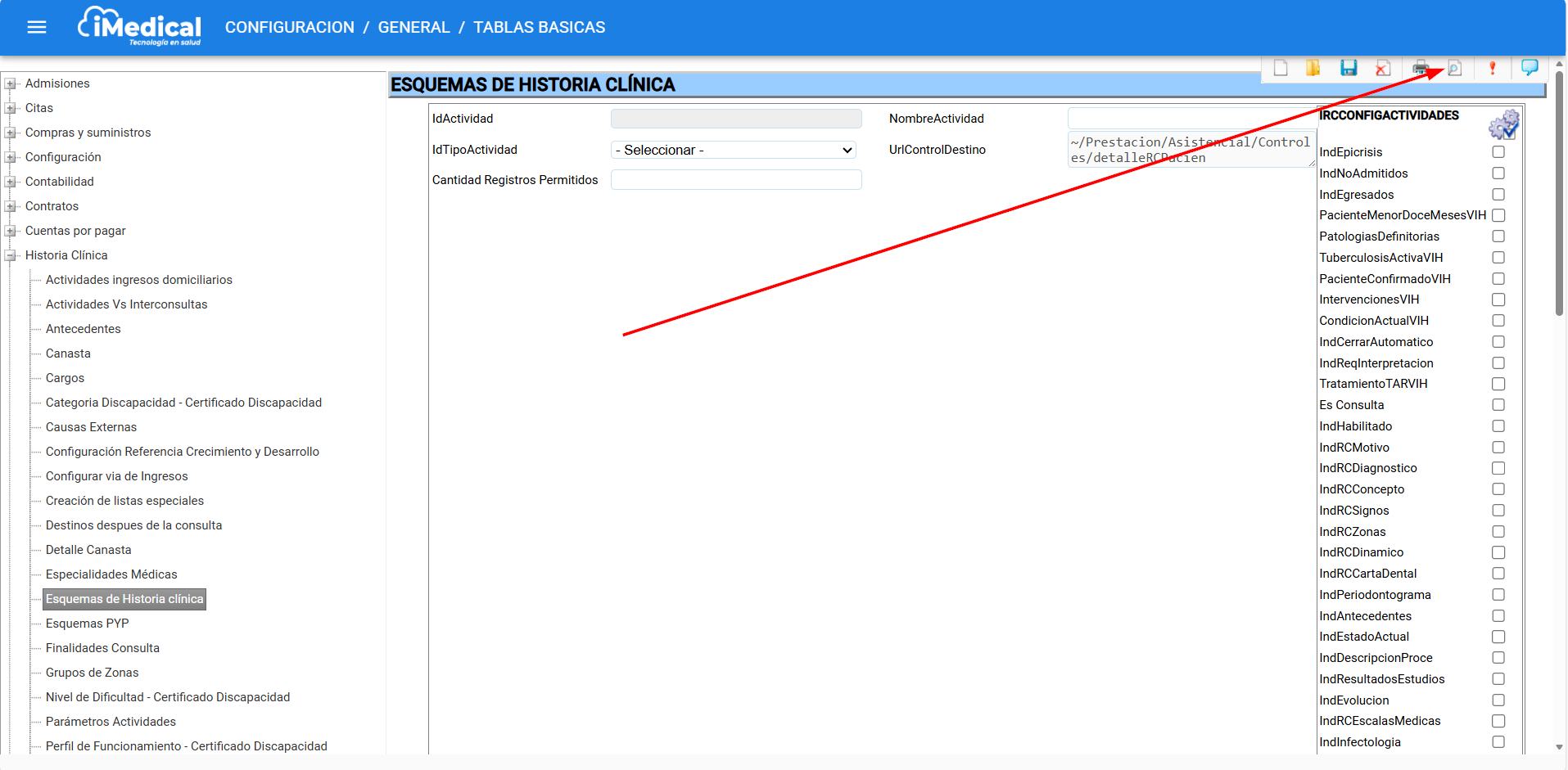Enable the IndEpicrisis checkbox

tap(1498, 152)
